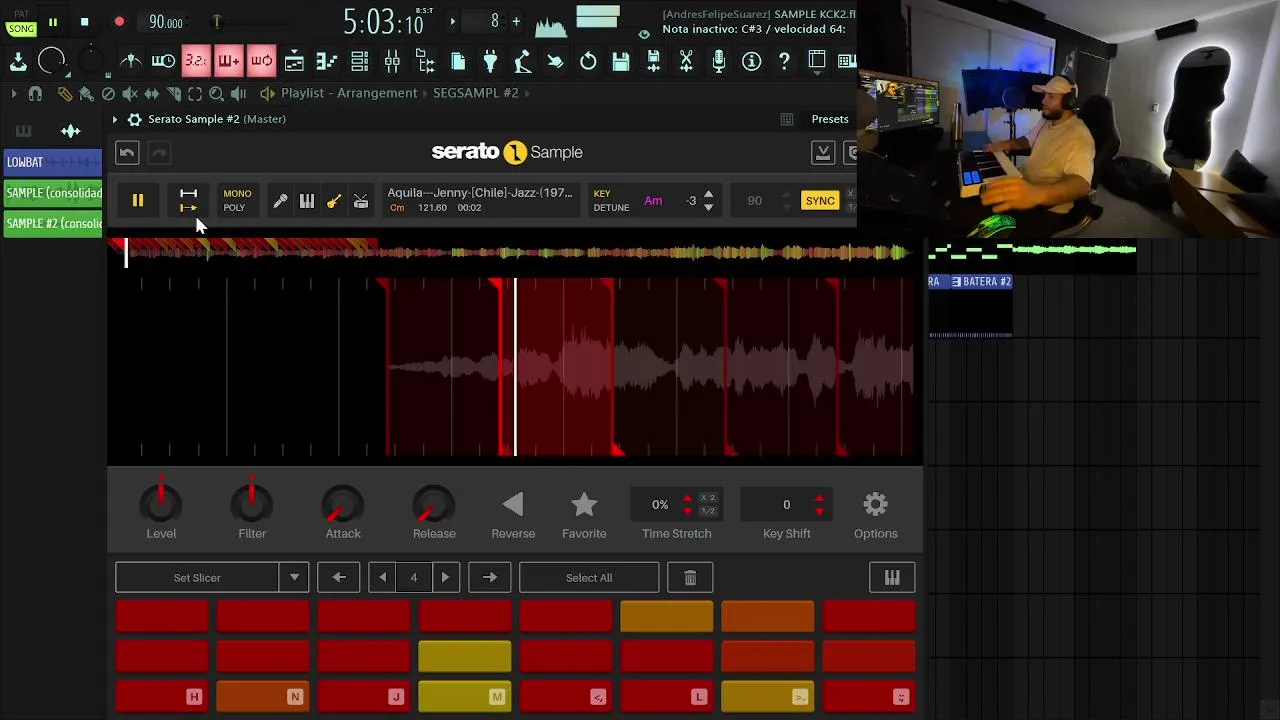This screenshot has height=720, width=1280.
Task: Open Serato Sample plugin settings gear
Action: coord(134,119)
